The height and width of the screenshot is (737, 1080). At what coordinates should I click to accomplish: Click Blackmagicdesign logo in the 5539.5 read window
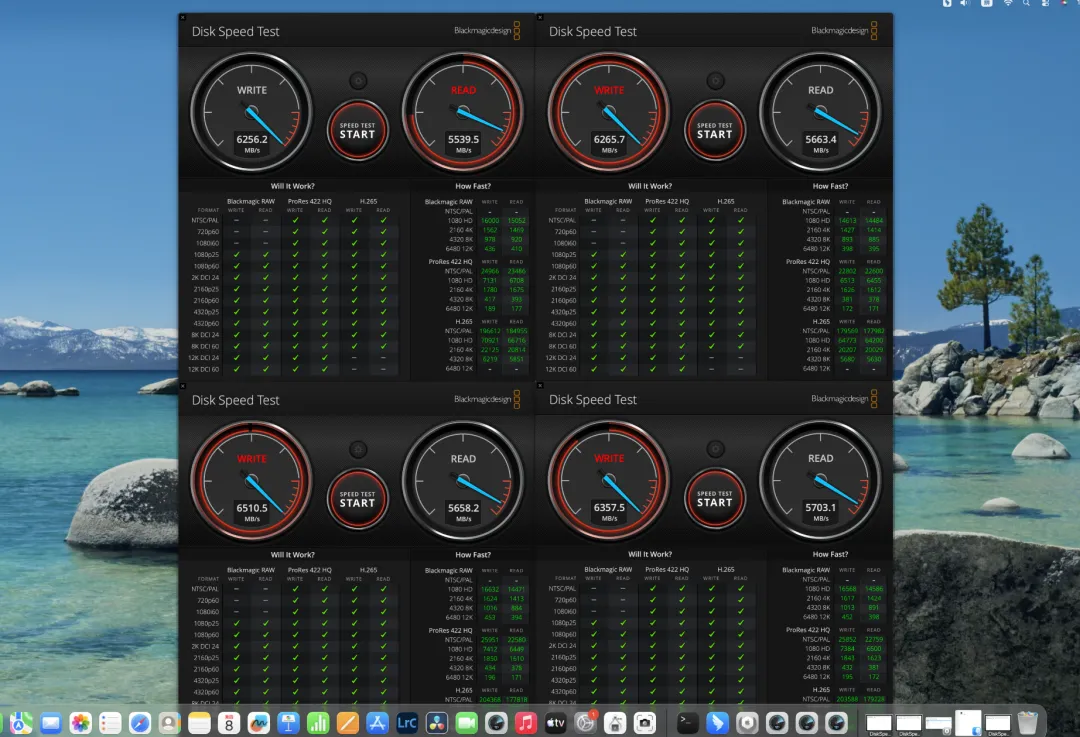tap(487, 30)
